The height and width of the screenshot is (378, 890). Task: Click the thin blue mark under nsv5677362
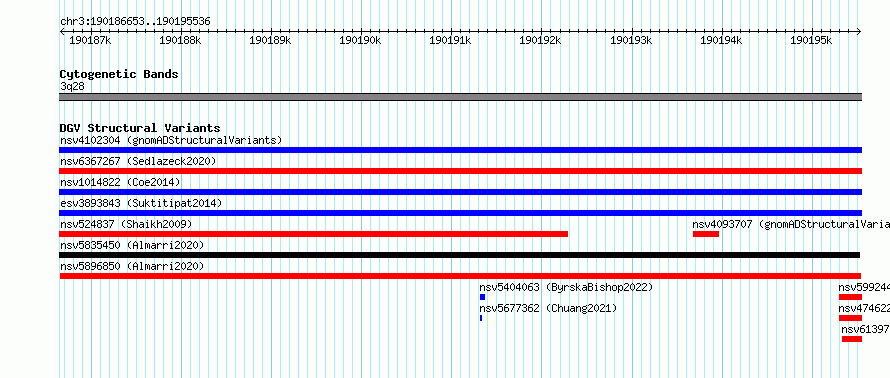coord(481,318)
